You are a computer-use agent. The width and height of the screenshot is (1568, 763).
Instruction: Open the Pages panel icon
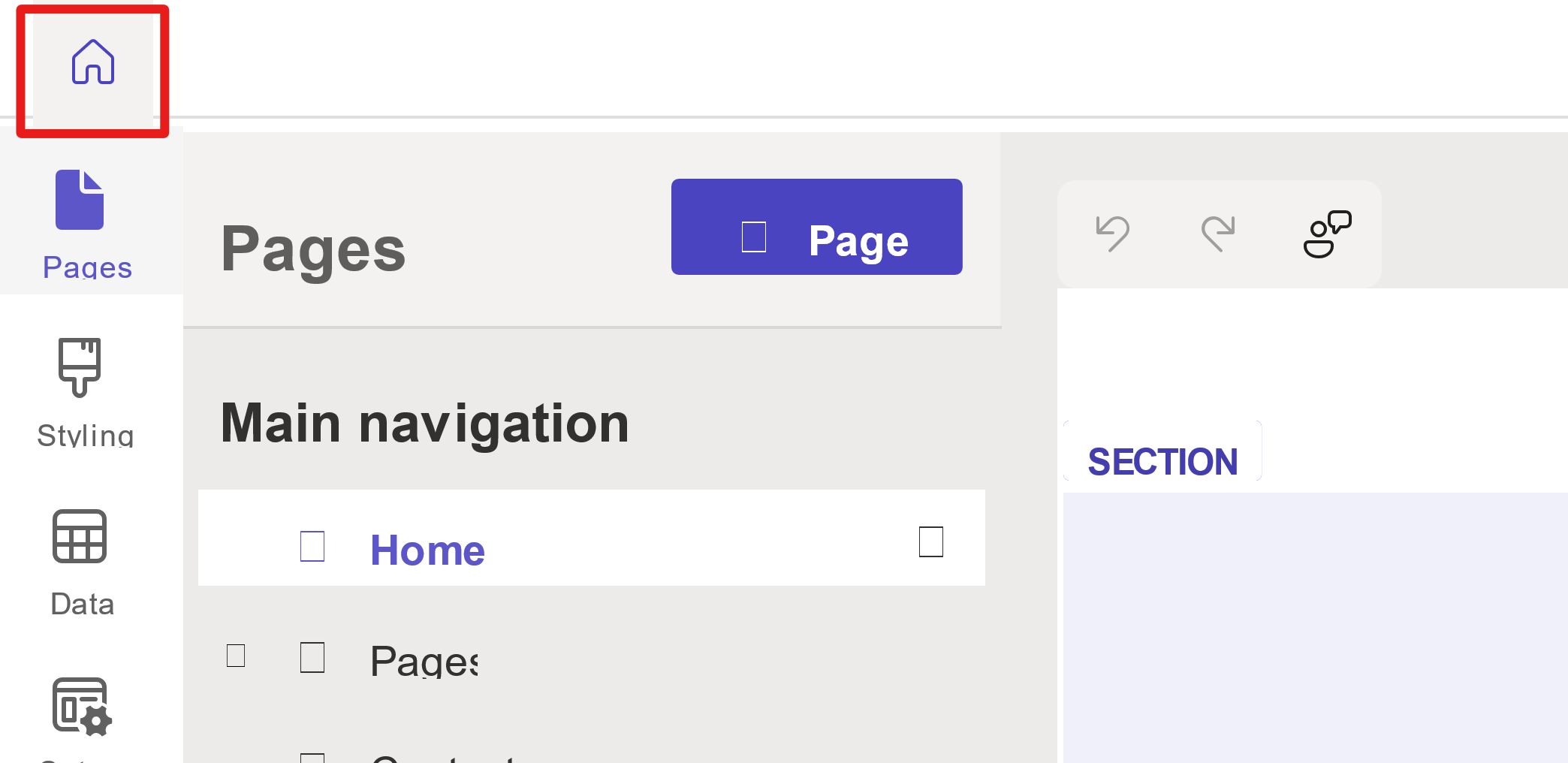click(80, 199)
